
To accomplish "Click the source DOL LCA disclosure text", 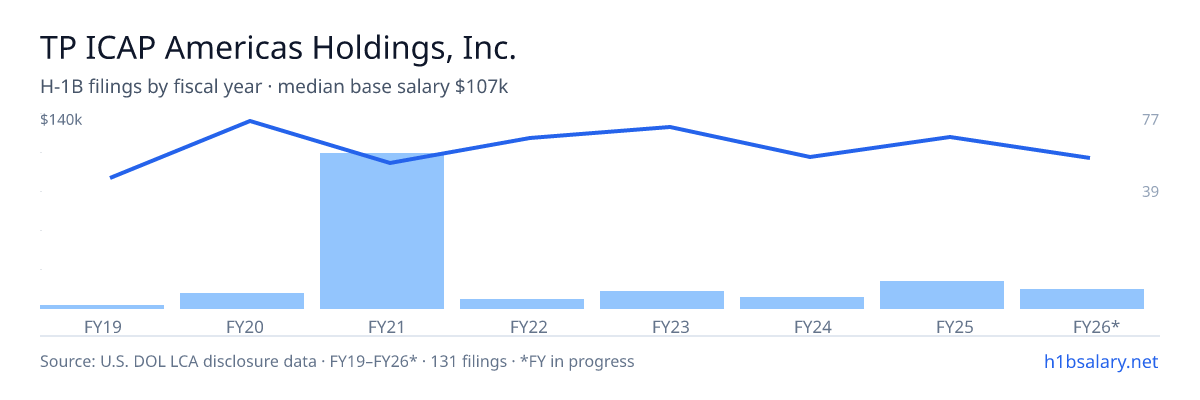I will point(337,361).
